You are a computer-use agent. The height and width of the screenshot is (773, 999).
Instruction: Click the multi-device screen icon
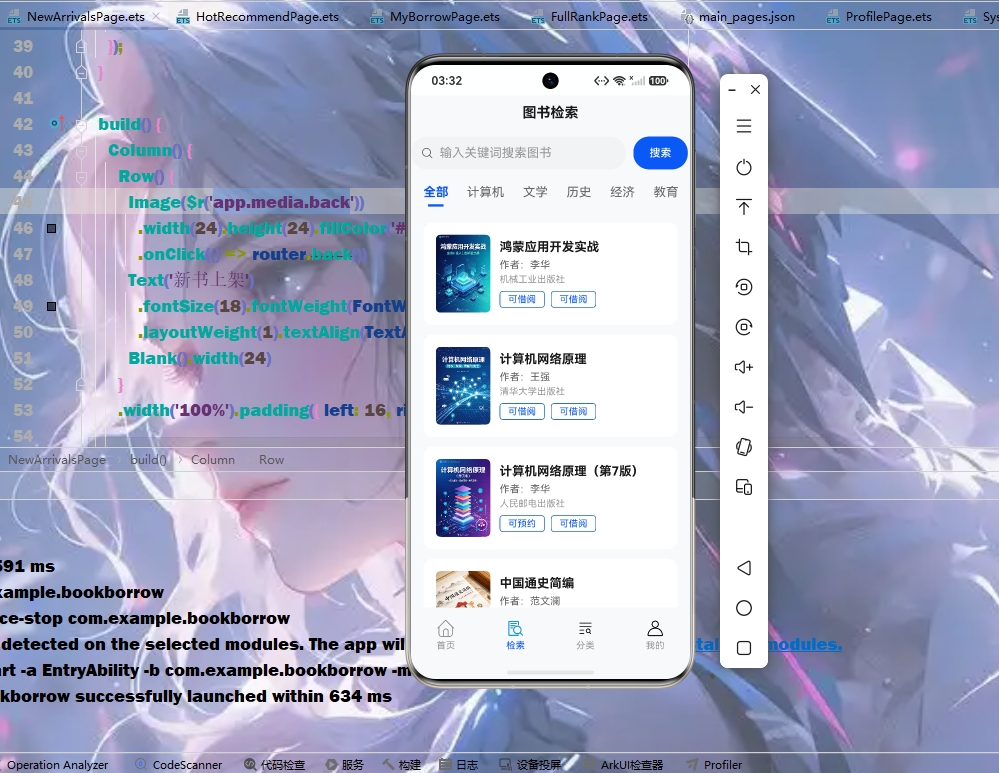tap(744, 487)
